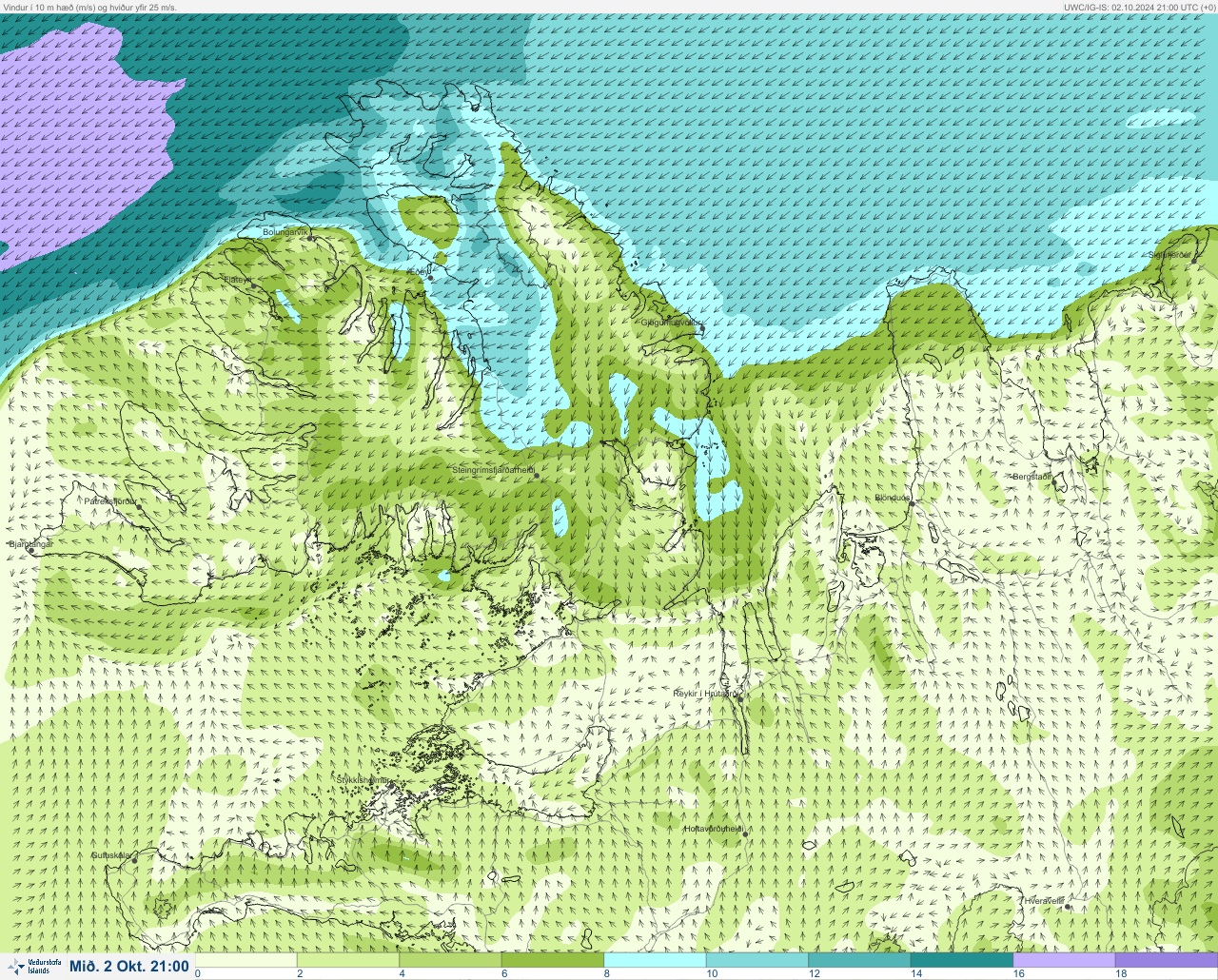The height and width of the screenshot is (980, 1218).
Task: Select the 8–10 m/s light cyan swatch
Action: (656, 960)
